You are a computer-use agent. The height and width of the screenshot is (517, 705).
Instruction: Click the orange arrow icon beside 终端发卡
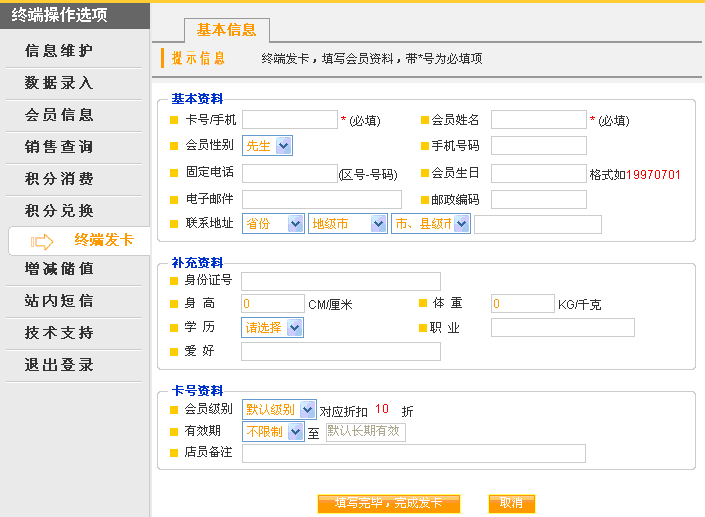click(x=42, y=241)
